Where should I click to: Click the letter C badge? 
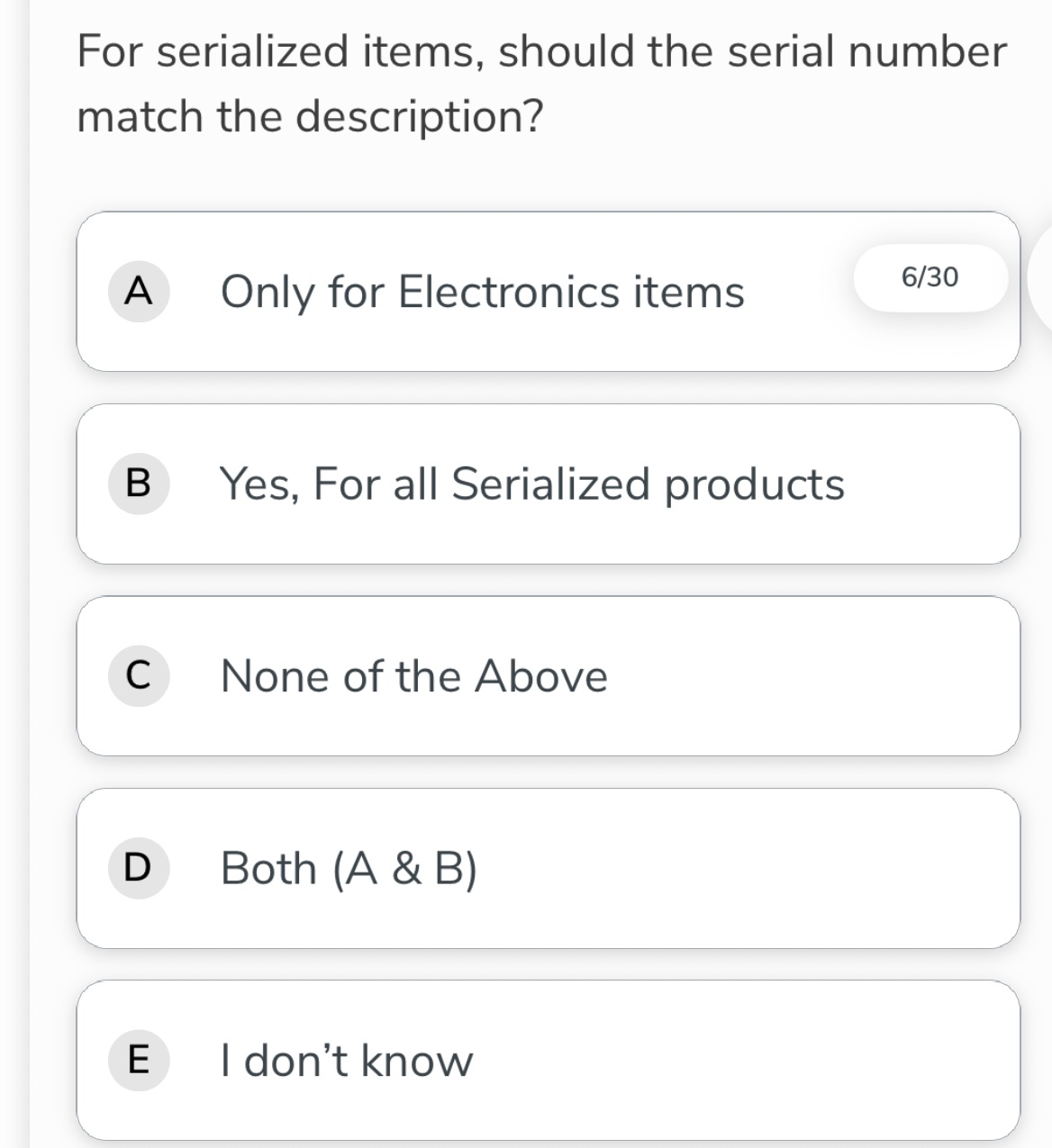pyautogui.click(x=138, y=676)
